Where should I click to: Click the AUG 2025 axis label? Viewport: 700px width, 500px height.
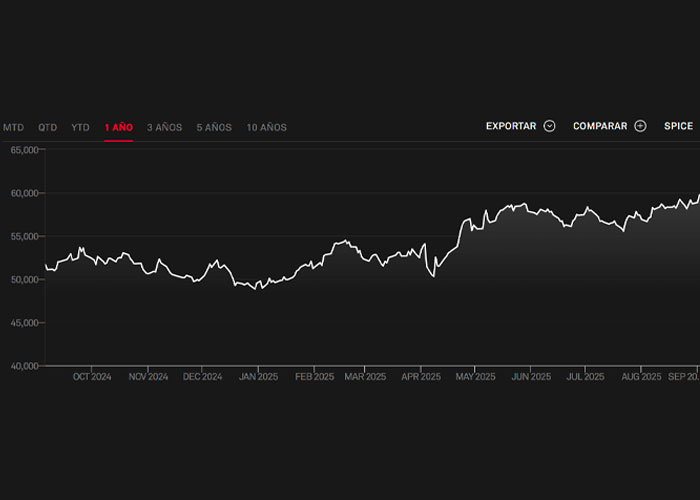(641, 377)
